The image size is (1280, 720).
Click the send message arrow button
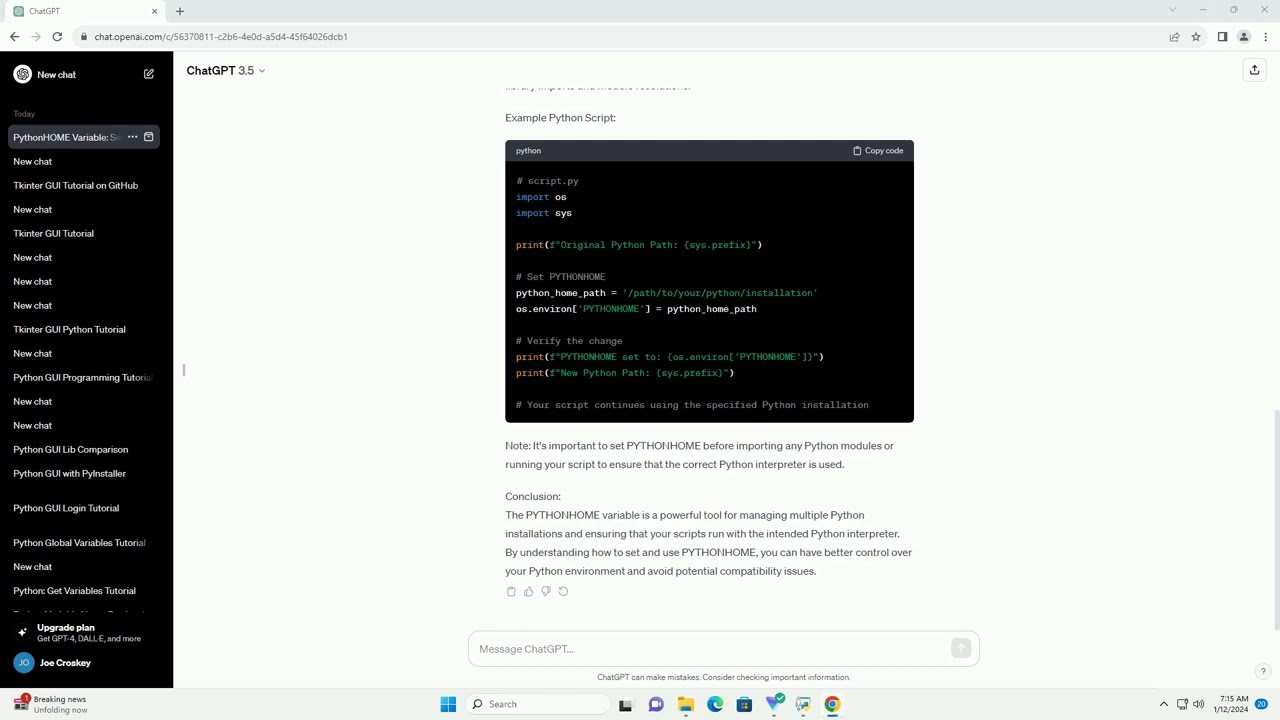click(961, 649)
